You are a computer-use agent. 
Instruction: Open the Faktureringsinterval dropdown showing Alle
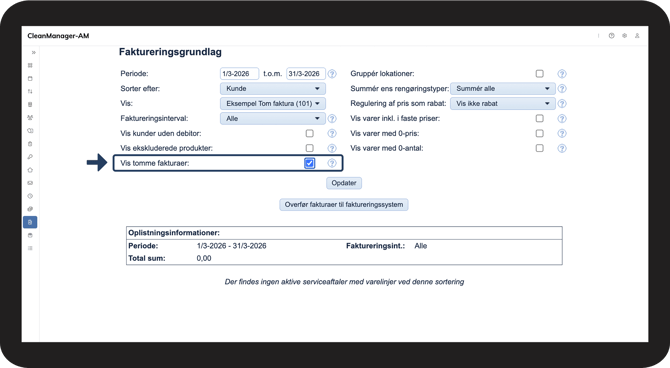click(x=273, y=118)
